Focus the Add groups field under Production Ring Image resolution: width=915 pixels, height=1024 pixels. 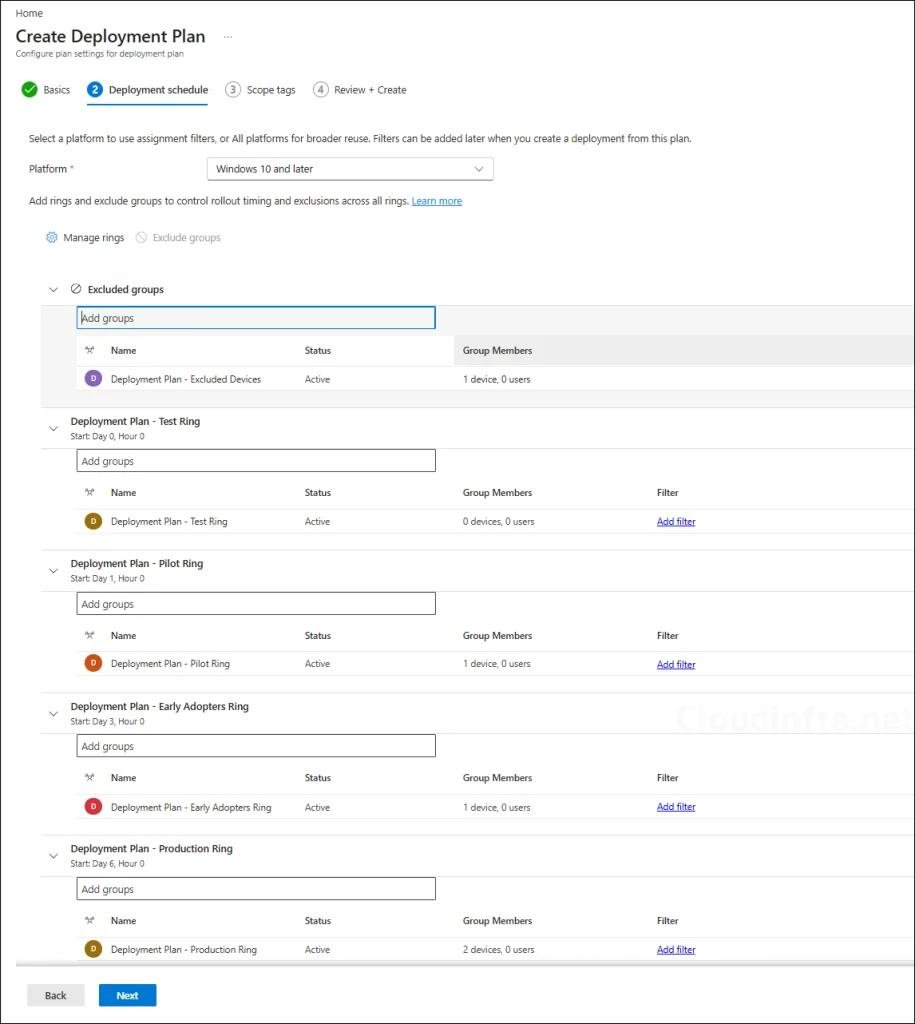256,889
